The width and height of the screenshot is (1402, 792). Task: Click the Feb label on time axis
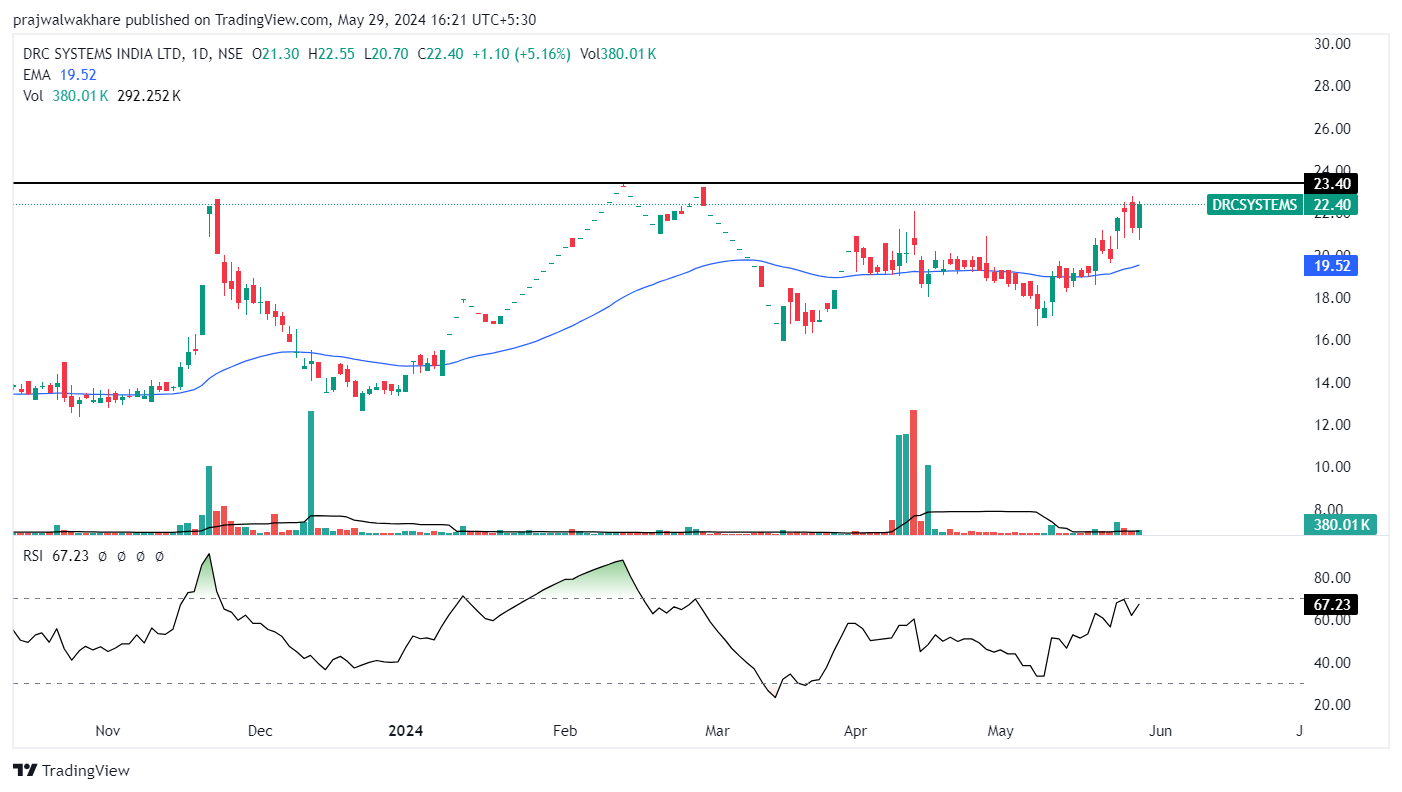pyautogui.click(x=565, y=731)
